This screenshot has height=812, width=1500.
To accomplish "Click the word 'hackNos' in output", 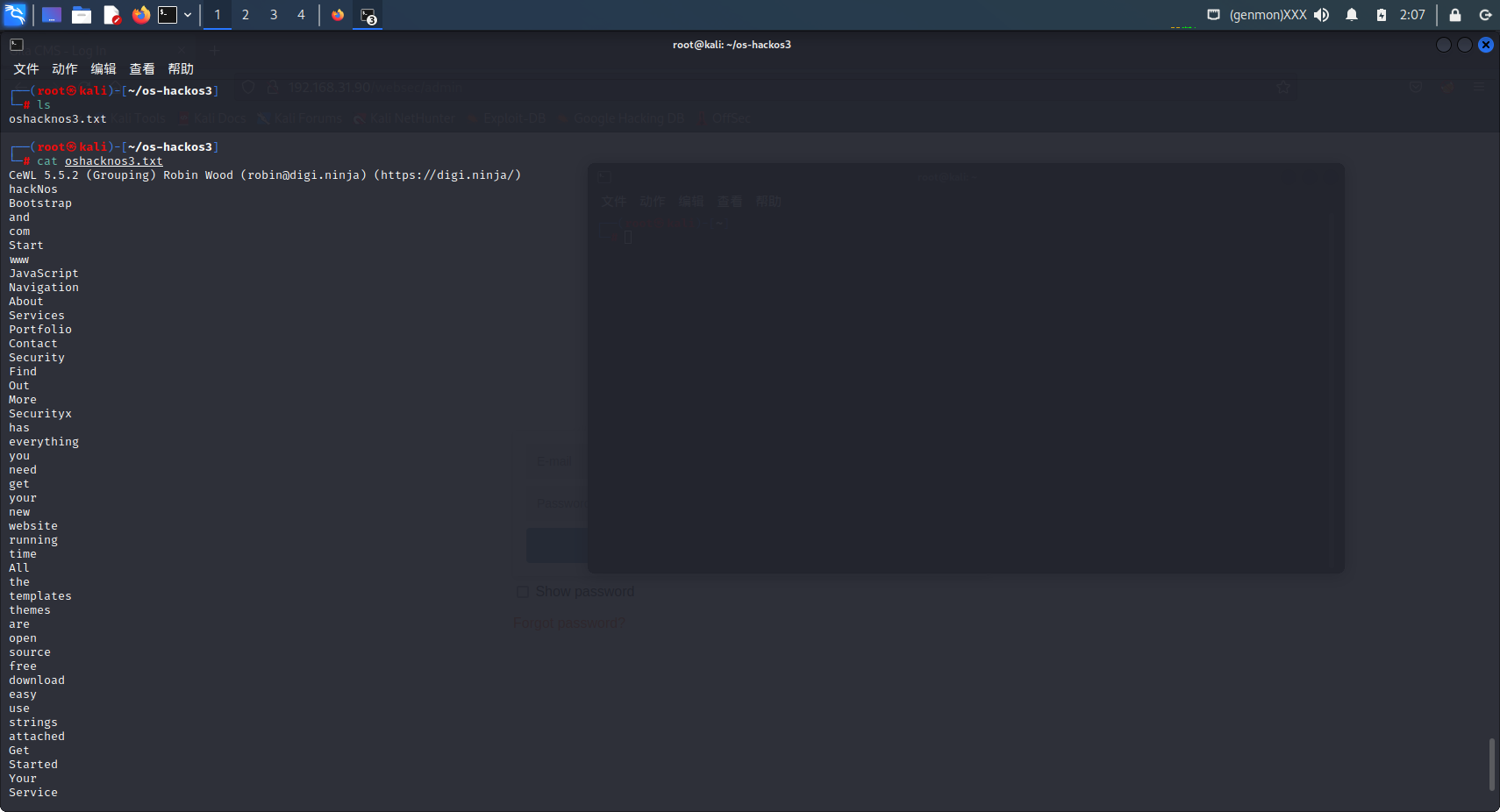I will tap(33, 189).
